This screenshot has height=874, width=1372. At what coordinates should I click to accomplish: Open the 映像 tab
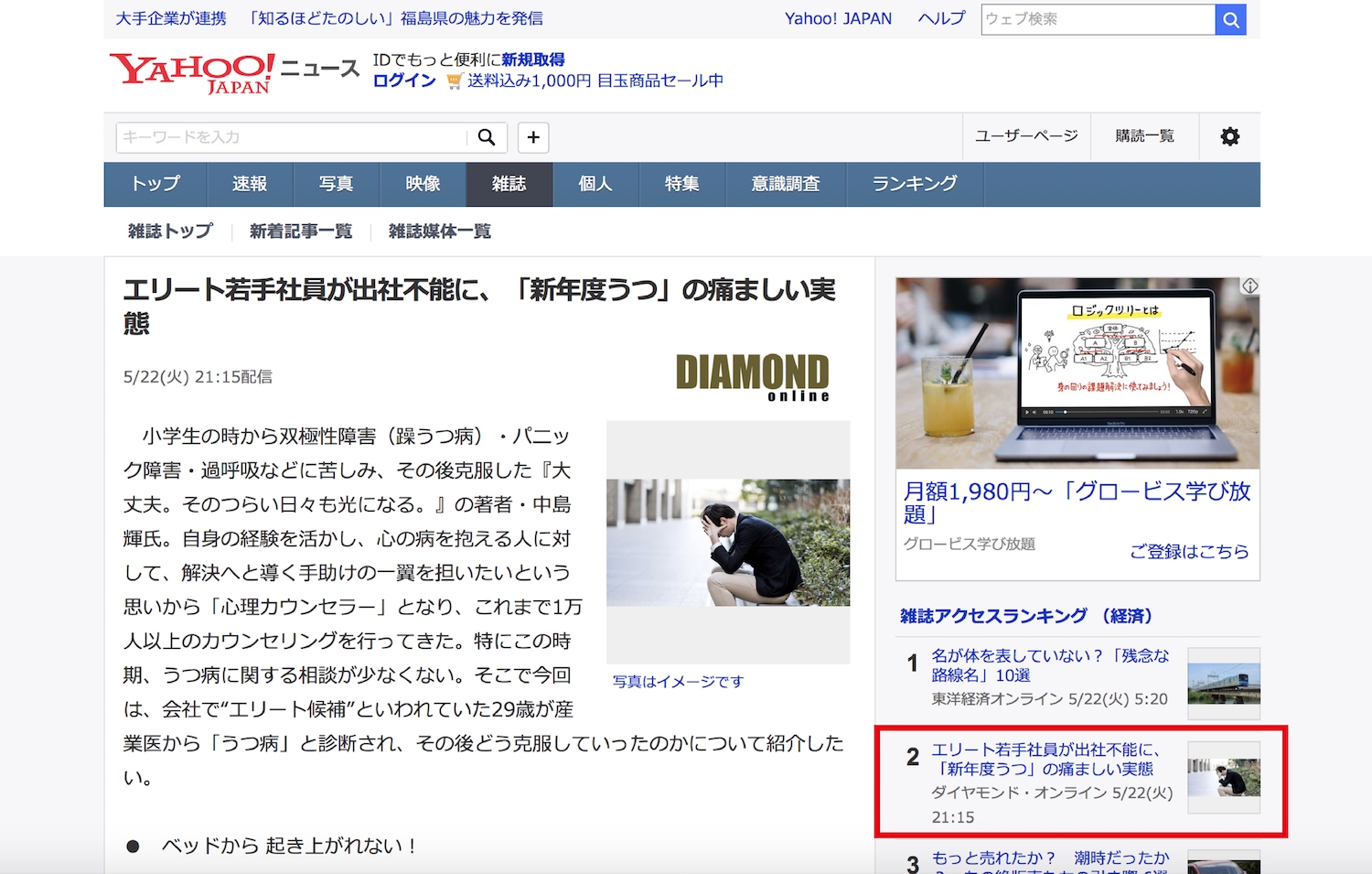click(423, 184)
